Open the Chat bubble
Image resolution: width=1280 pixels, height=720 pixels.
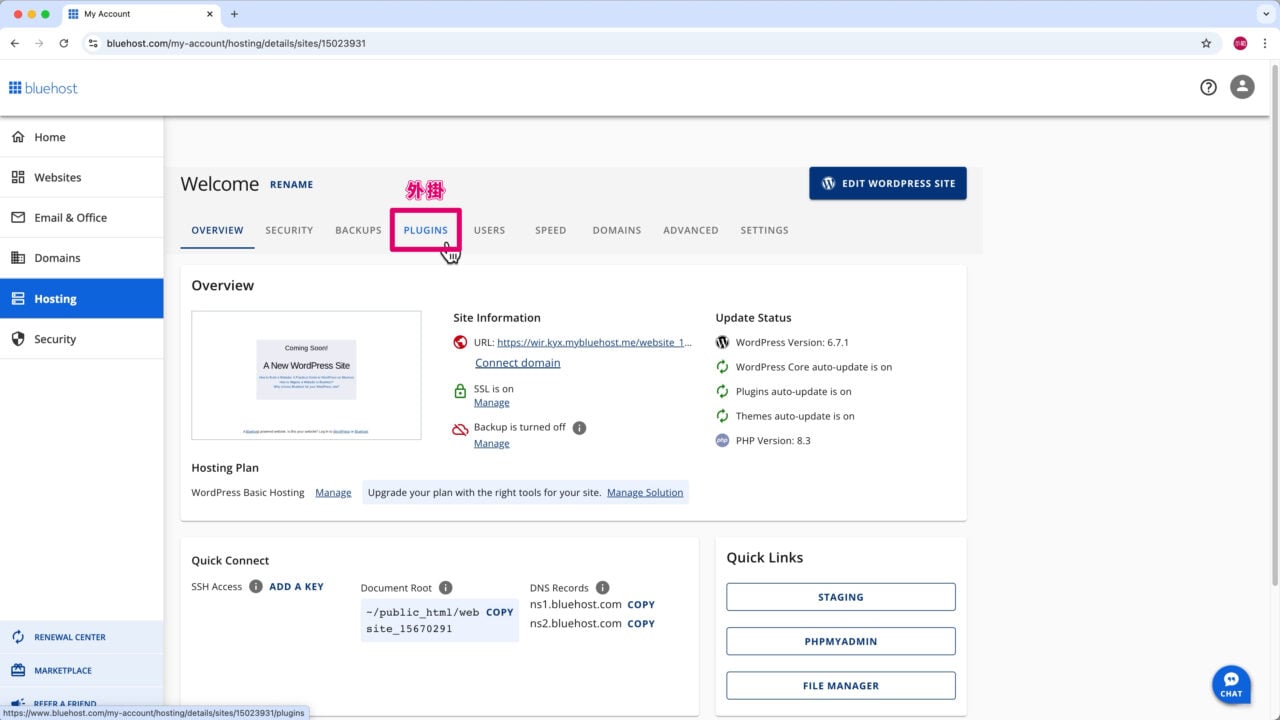pos(1231,684)
